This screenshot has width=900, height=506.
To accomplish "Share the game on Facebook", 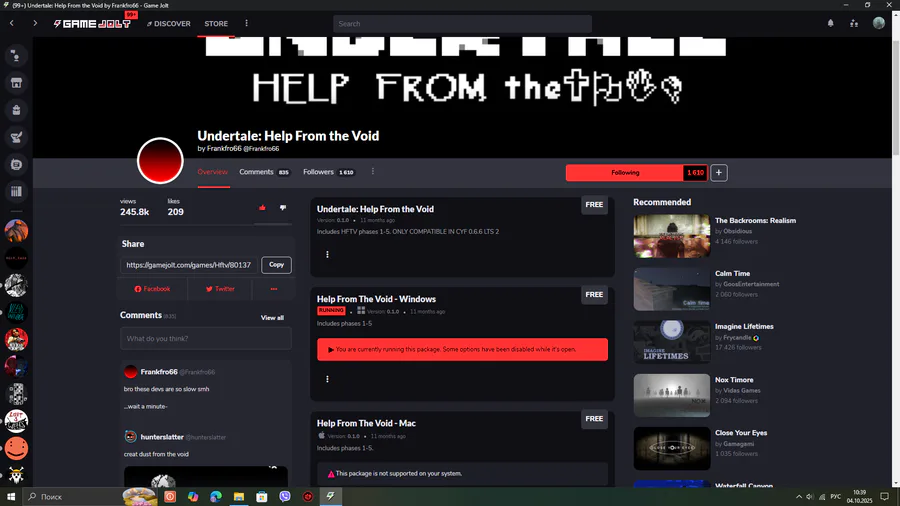I will pos(152,289).
